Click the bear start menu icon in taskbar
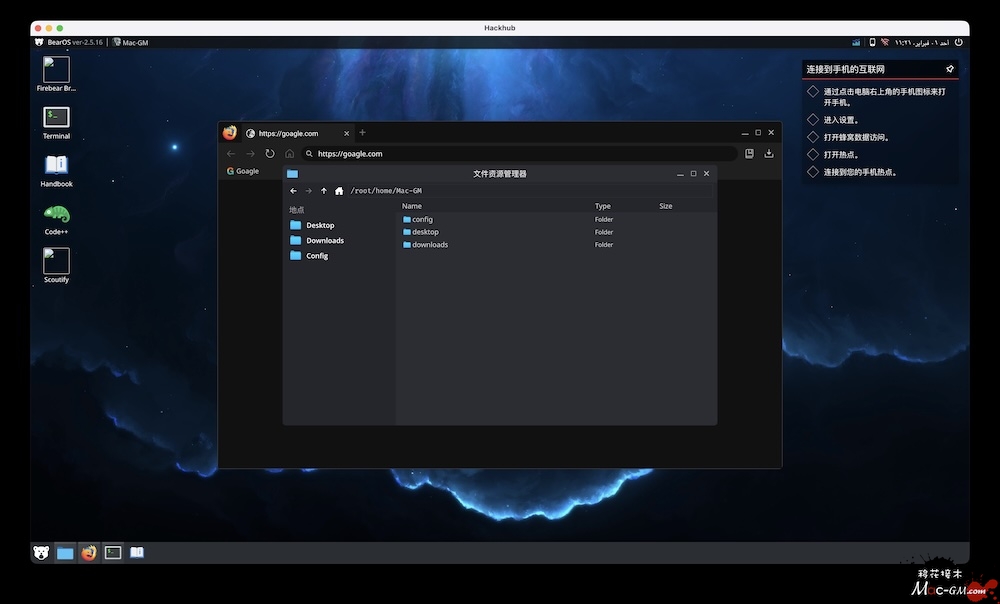The height and width of the screenshot is (604, 1000). click(x=41, y=552)
